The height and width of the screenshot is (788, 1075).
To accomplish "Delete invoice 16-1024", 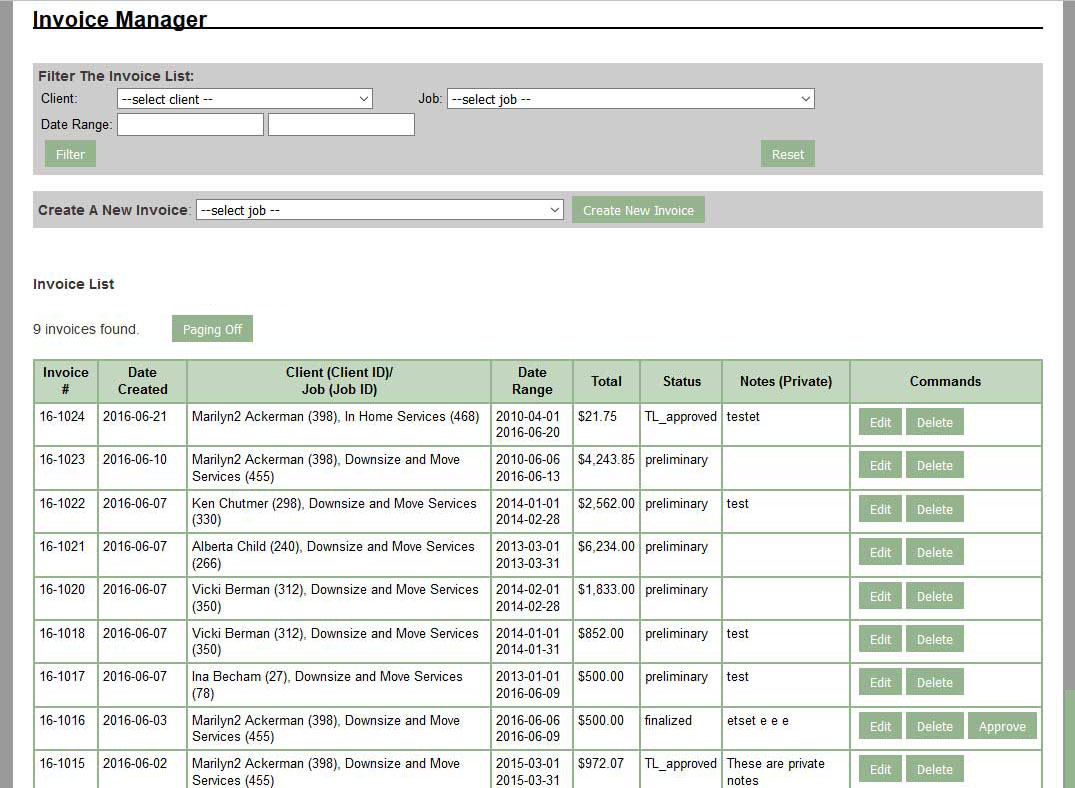I will (934, 422).
